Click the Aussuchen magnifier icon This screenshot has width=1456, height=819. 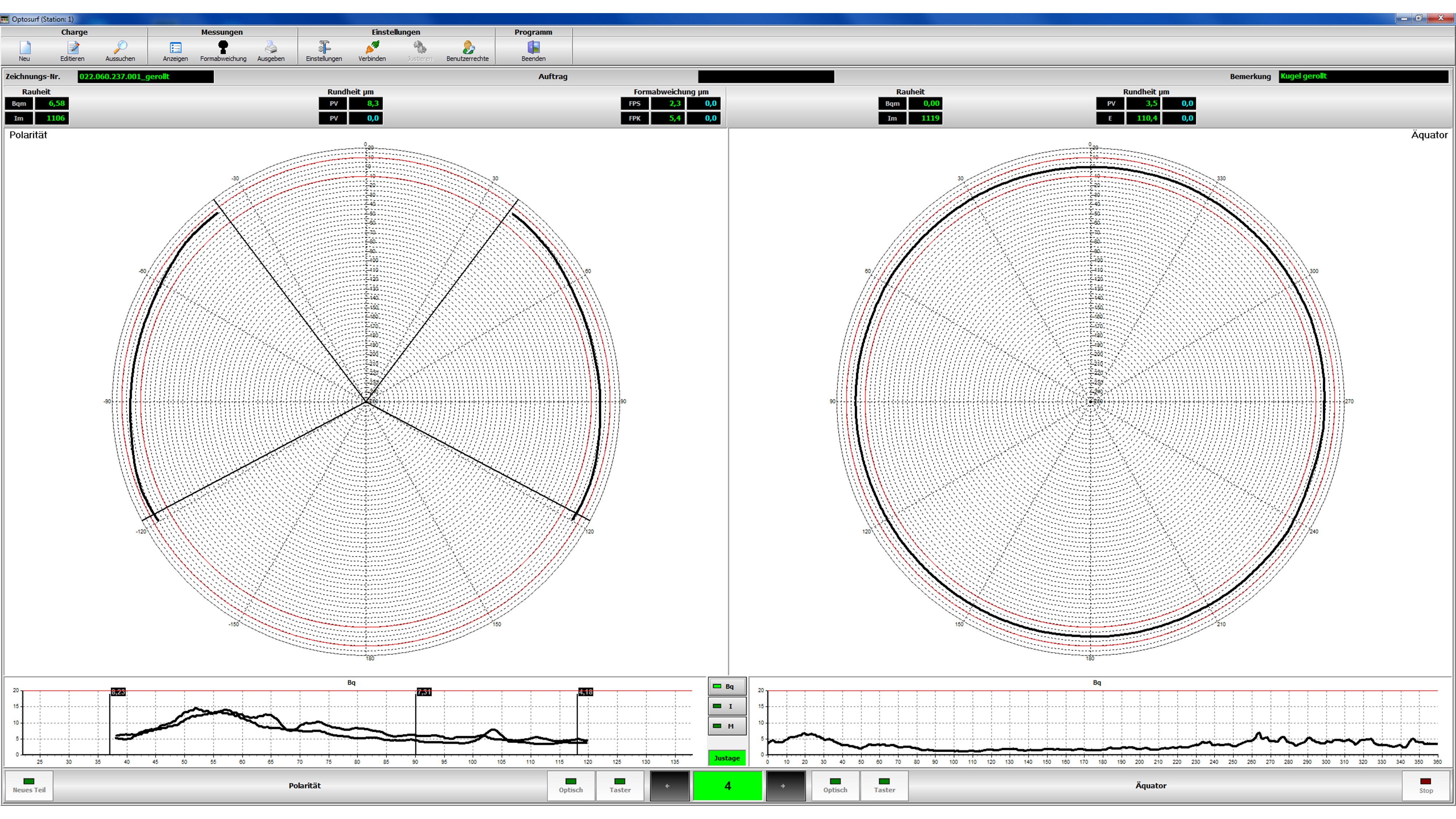tap(120, 50)
